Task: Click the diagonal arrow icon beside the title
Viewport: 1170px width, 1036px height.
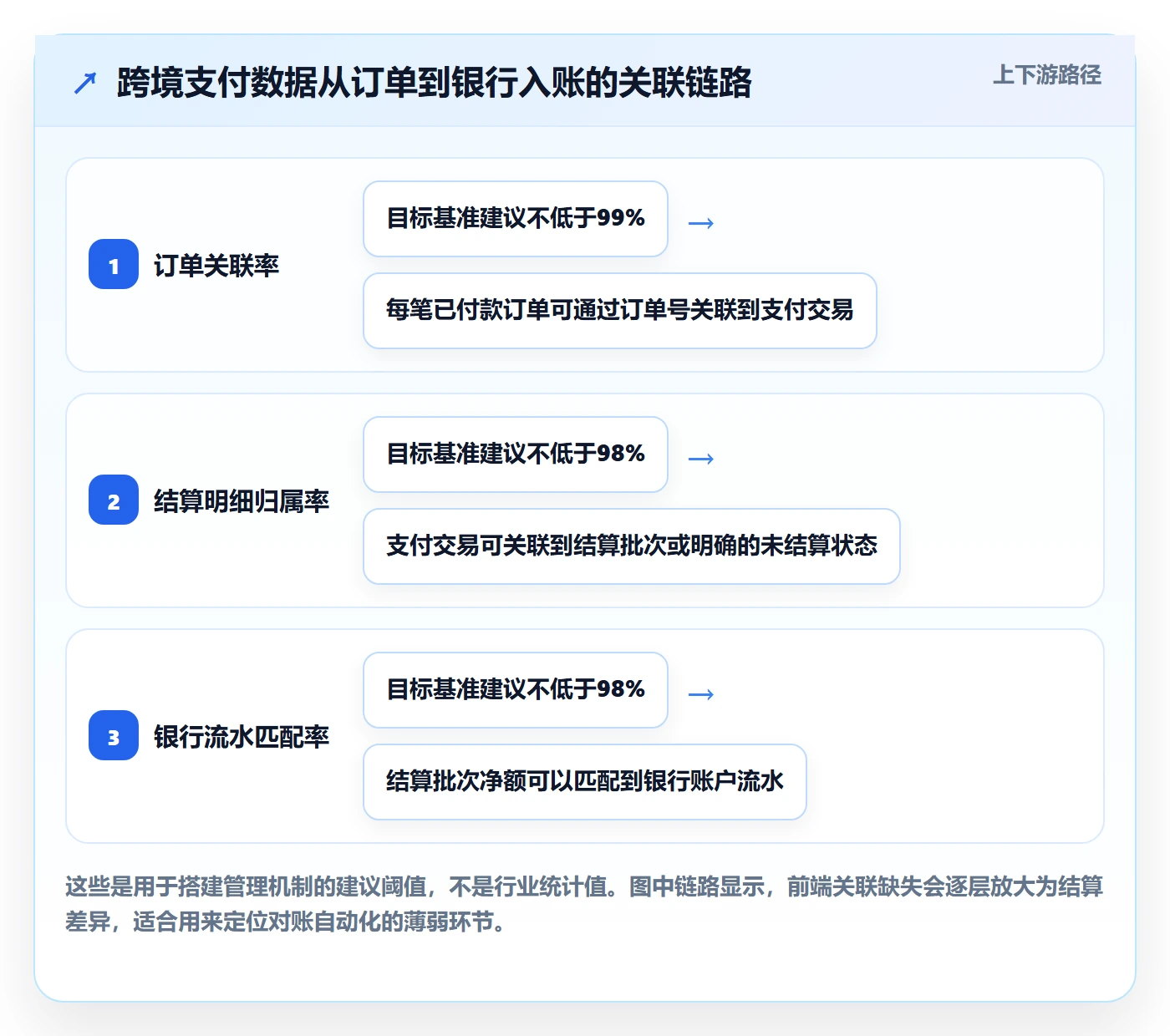Action: pos(85,83)
